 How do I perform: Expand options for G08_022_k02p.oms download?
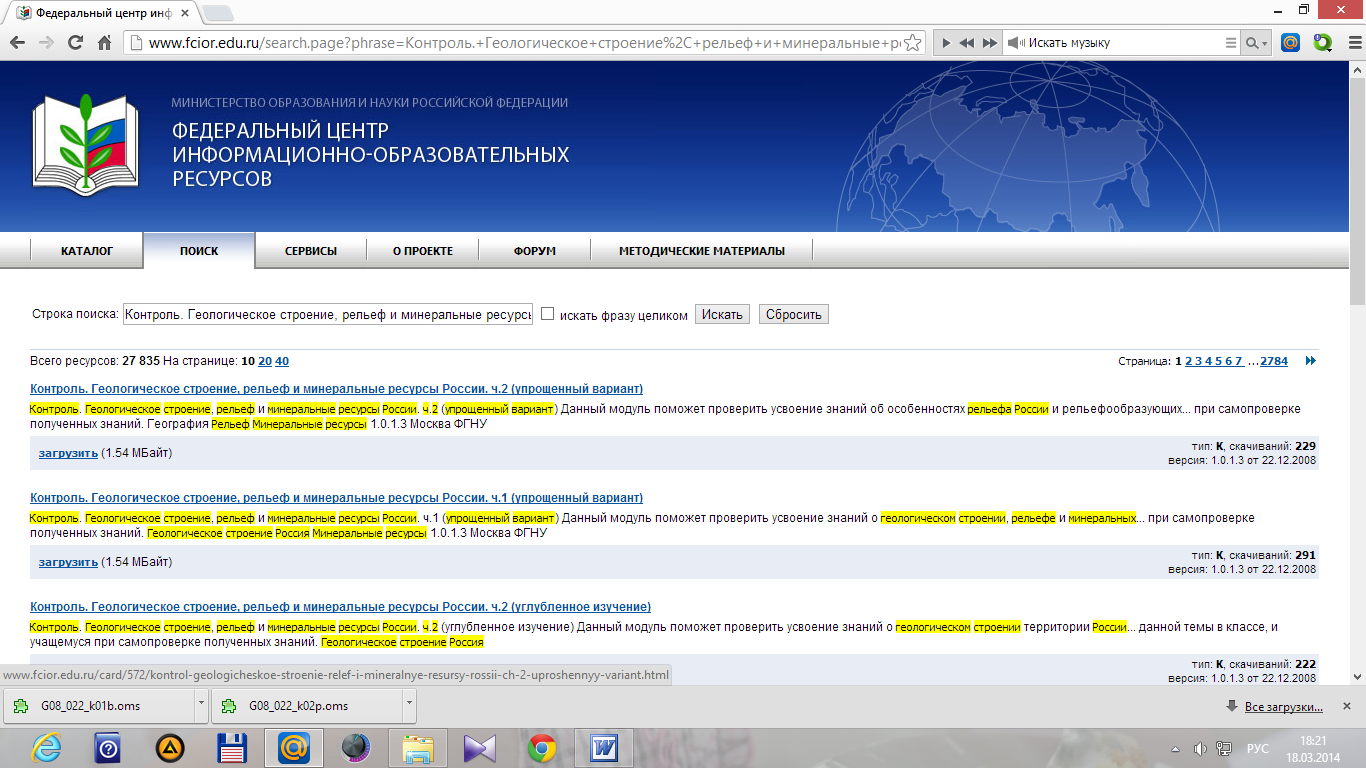(x=408, y=705)
